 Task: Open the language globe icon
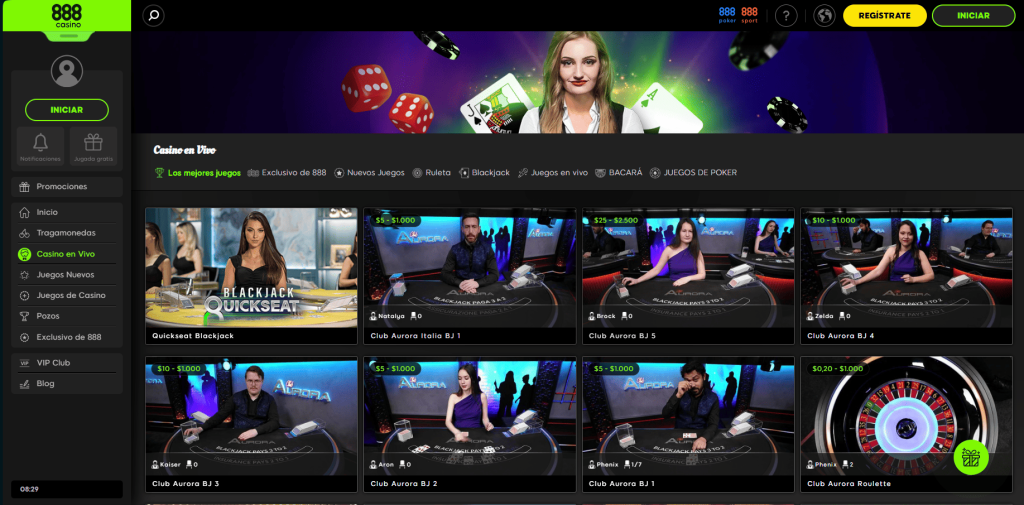[825, 16]
